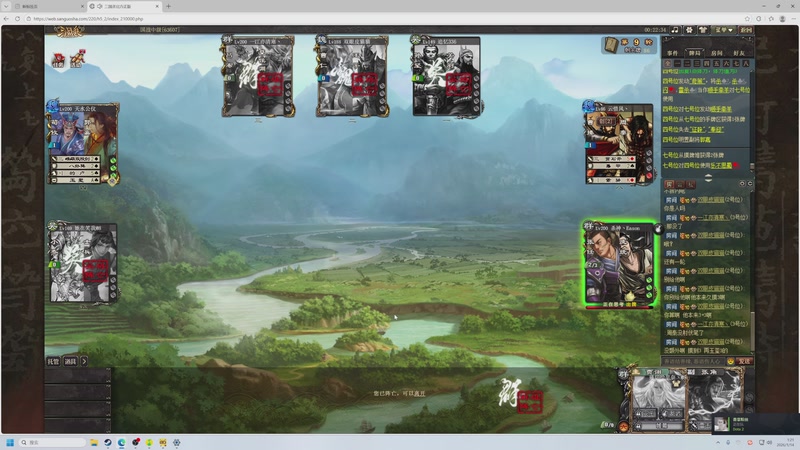Open the emoji picker beside chat input
The height and width of the screenshot is (450, 800).
tap(731, 361)
